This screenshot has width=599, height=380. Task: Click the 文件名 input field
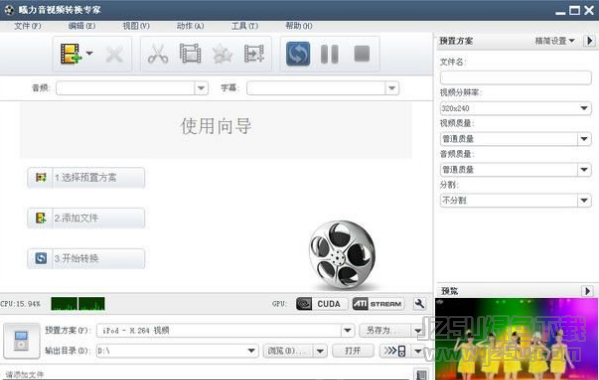click(516, 78)
